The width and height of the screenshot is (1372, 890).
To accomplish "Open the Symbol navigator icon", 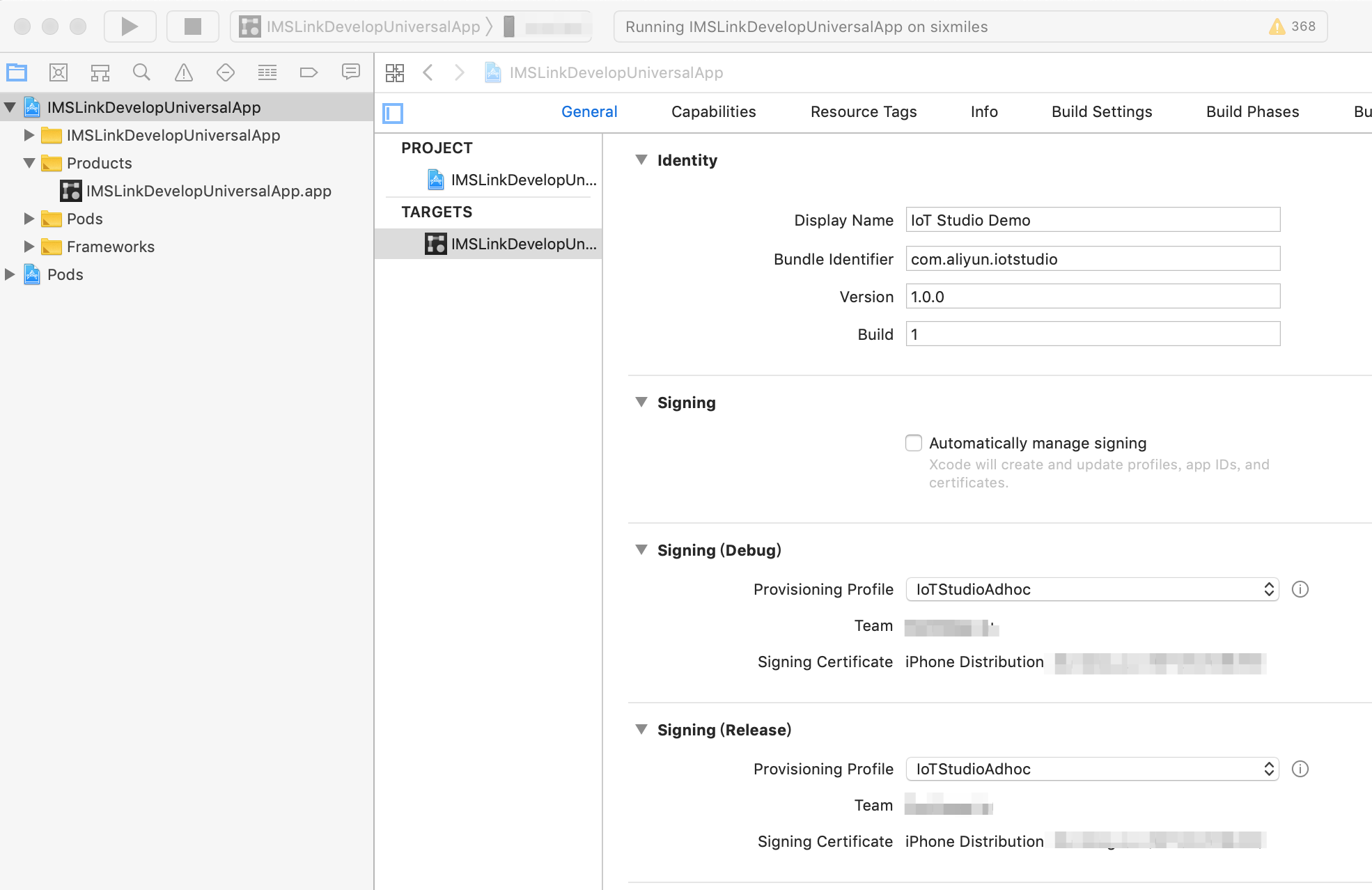I will (x=100, y=72).
